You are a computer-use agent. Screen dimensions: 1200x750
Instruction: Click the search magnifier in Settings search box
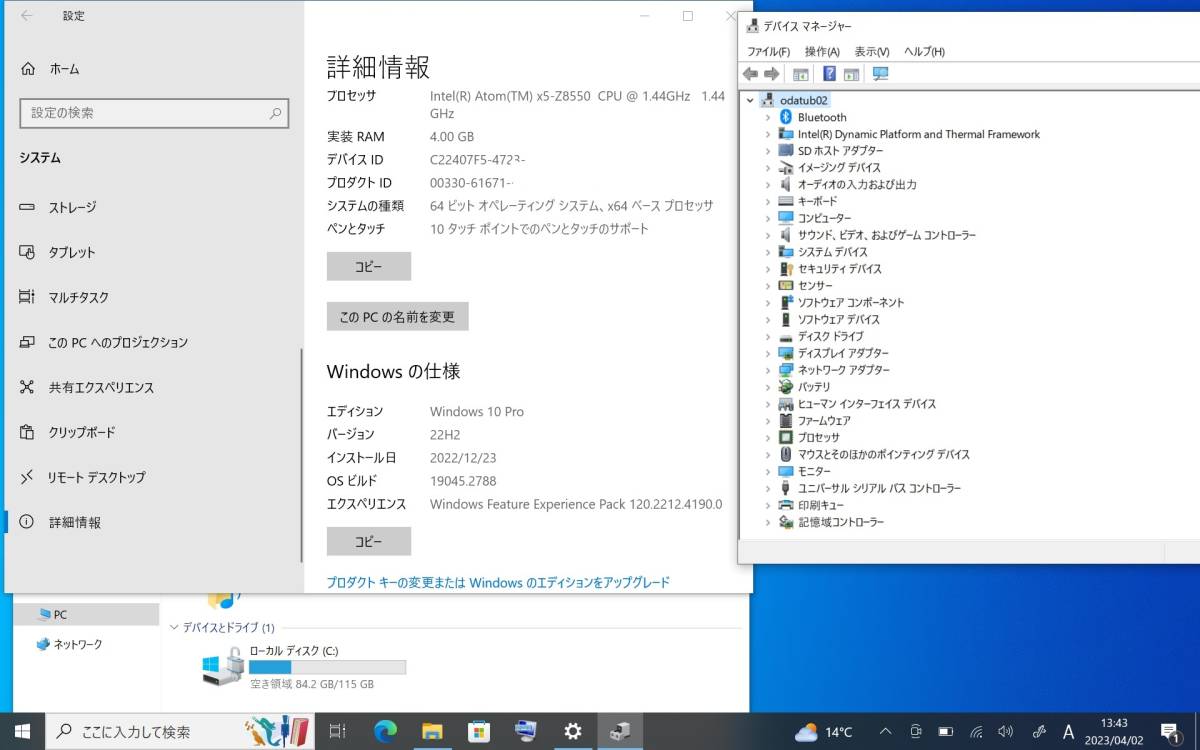point(275,114)
